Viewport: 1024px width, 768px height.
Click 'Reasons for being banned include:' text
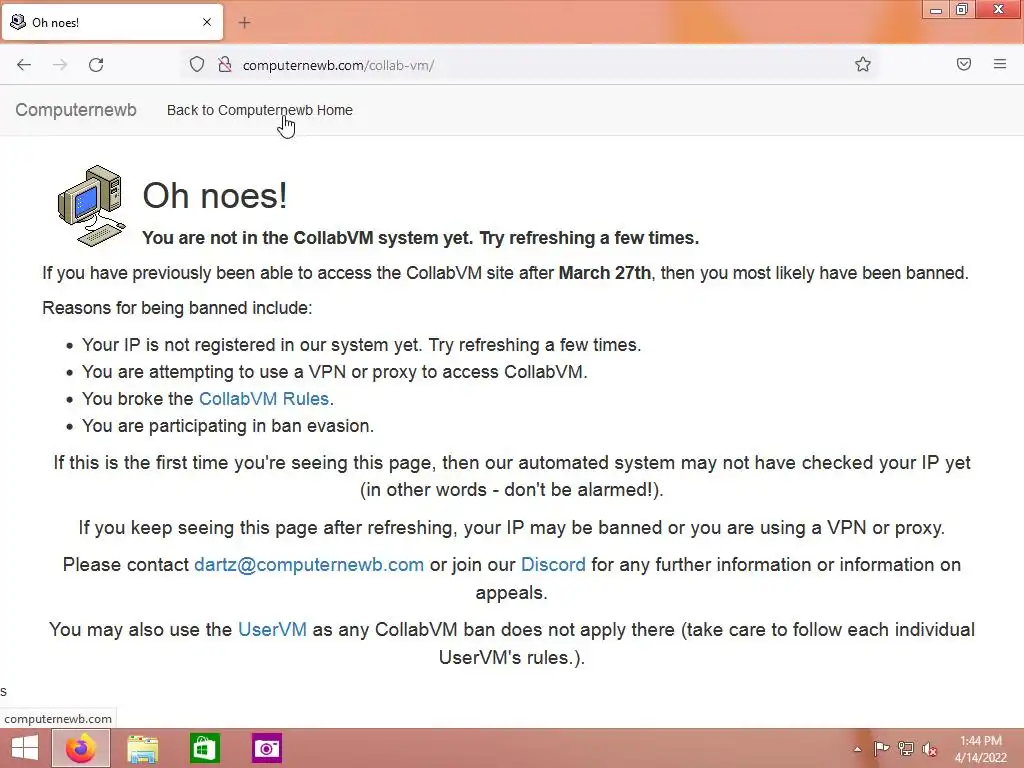177,308
